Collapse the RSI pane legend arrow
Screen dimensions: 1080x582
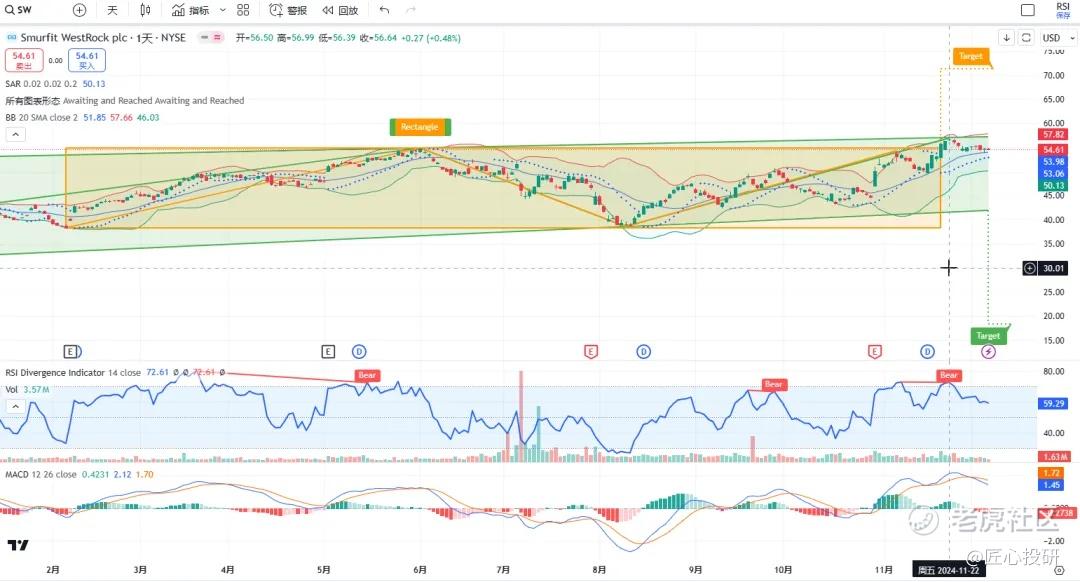tap(15, 406)
